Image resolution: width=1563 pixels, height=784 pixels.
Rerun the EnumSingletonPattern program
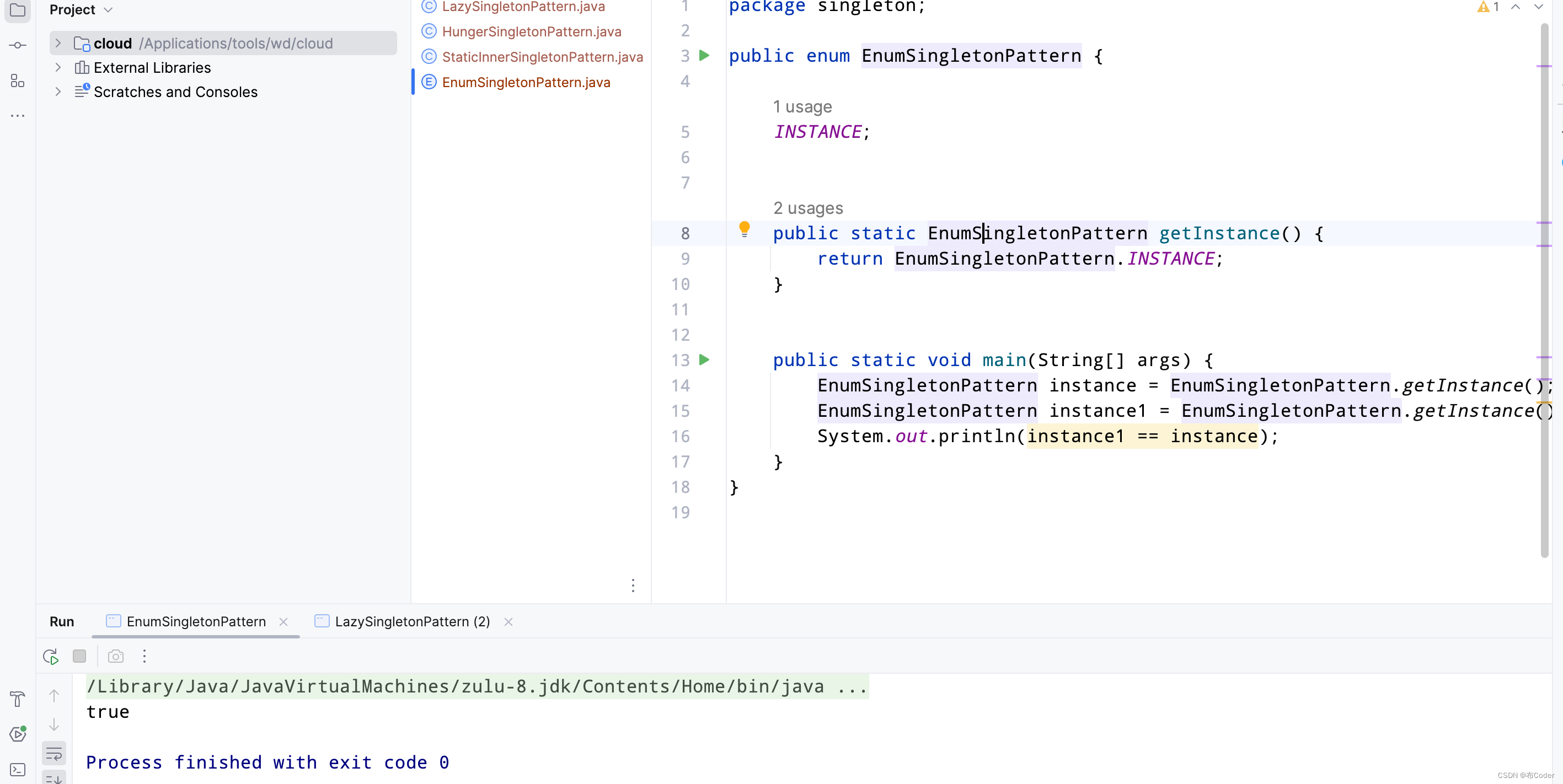click(x=50, y=656)
